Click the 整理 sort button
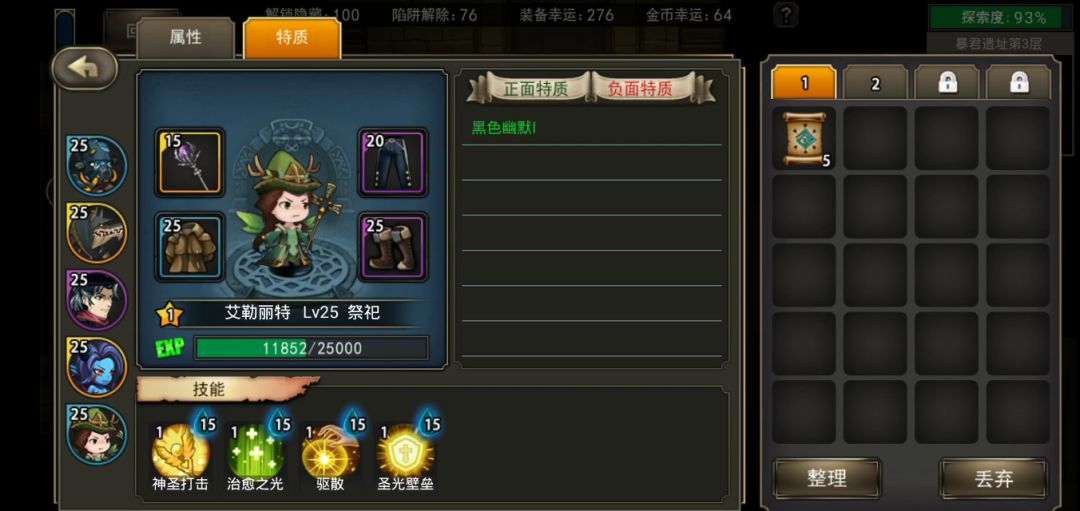 tap(827, 479)
